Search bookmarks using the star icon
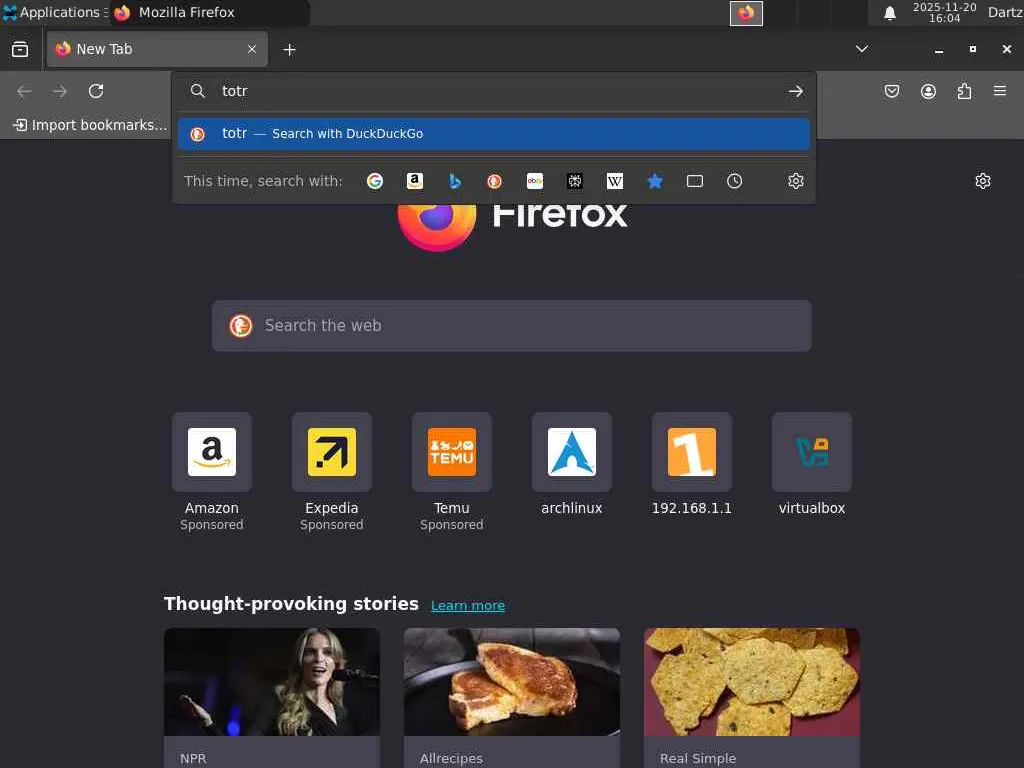The height and width of the screenshot is (768, 1024). coord(654,181)
